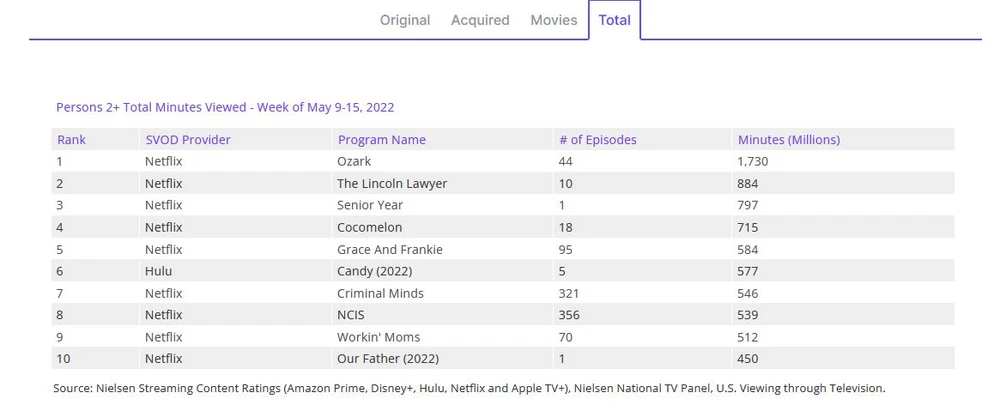The height and width of the screenshot is (405, 1000).
Task: Click the NCIS program cell
Action: coord(353,316)
